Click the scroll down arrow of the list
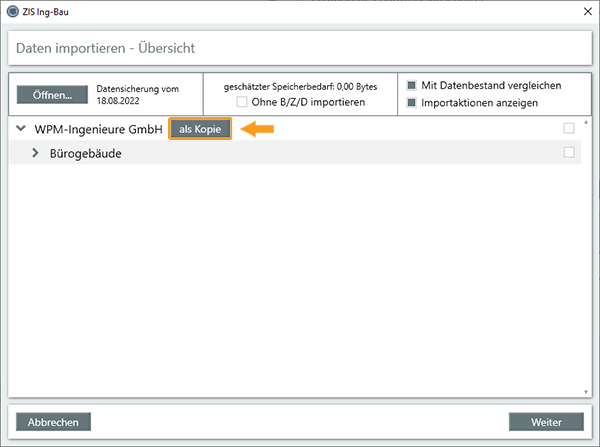Image resolution: width=600 pixels, height=447 pixels. pos(586,391)
